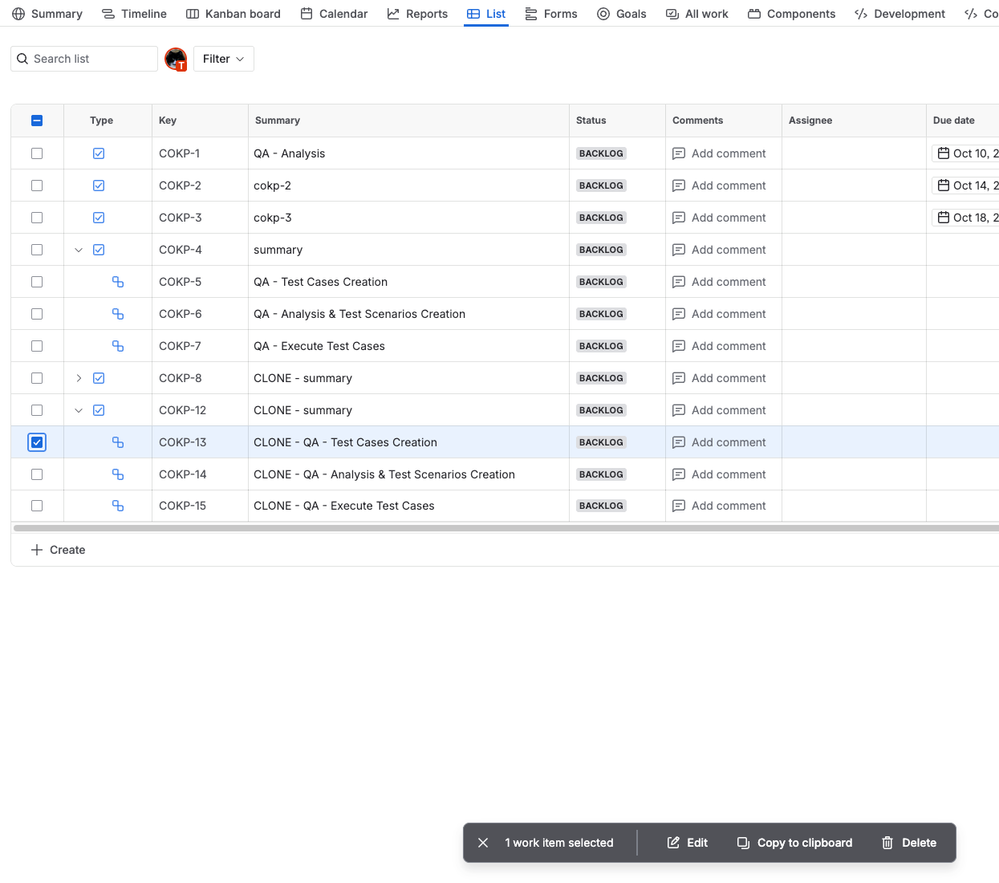The height and width of the screenshot is (883, 999).
Task: Click the task type icon for COKP-4
Action: (99, 250)
